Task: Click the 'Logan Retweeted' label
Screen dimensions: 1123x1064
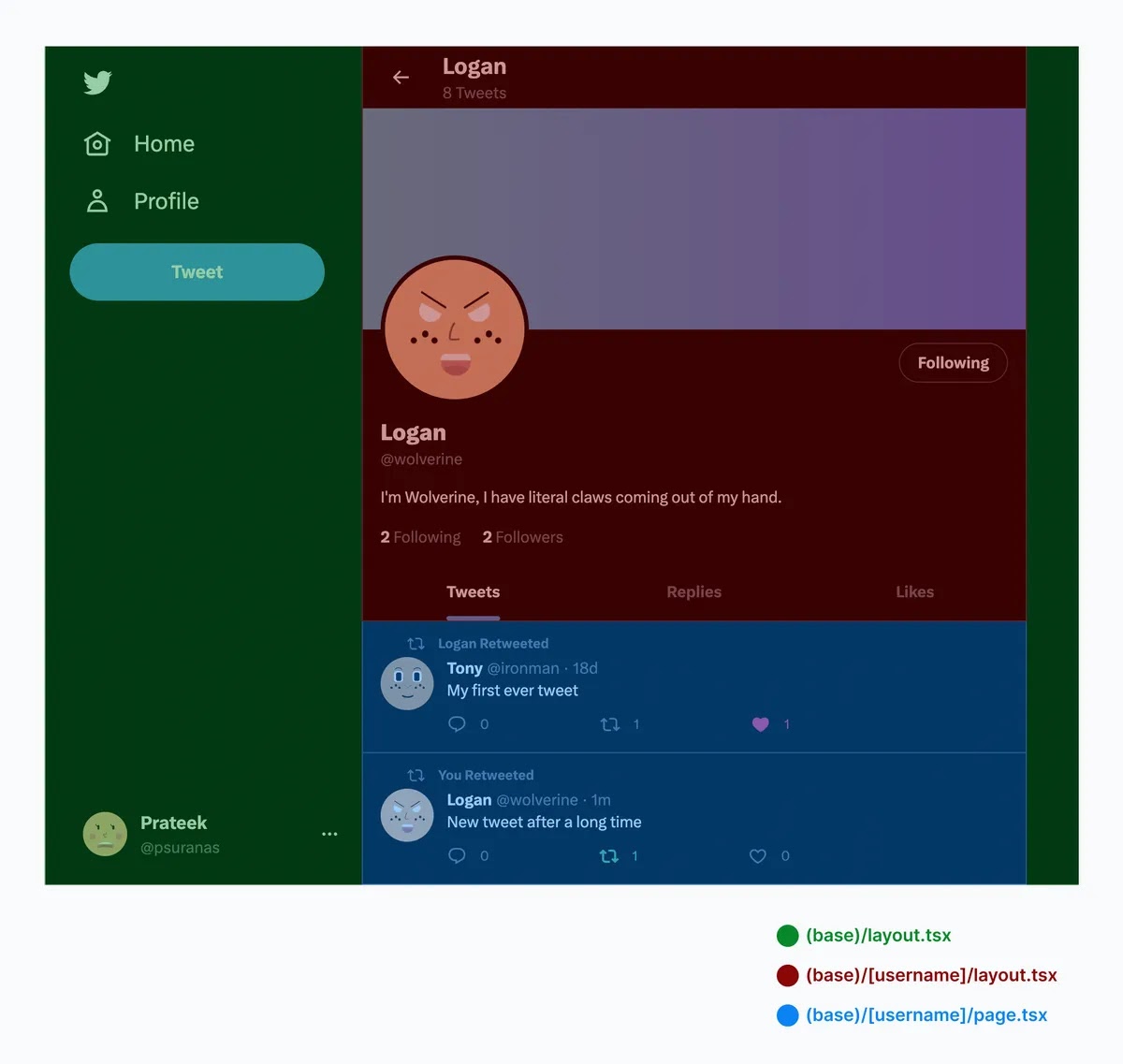Action: click(493, 644)
